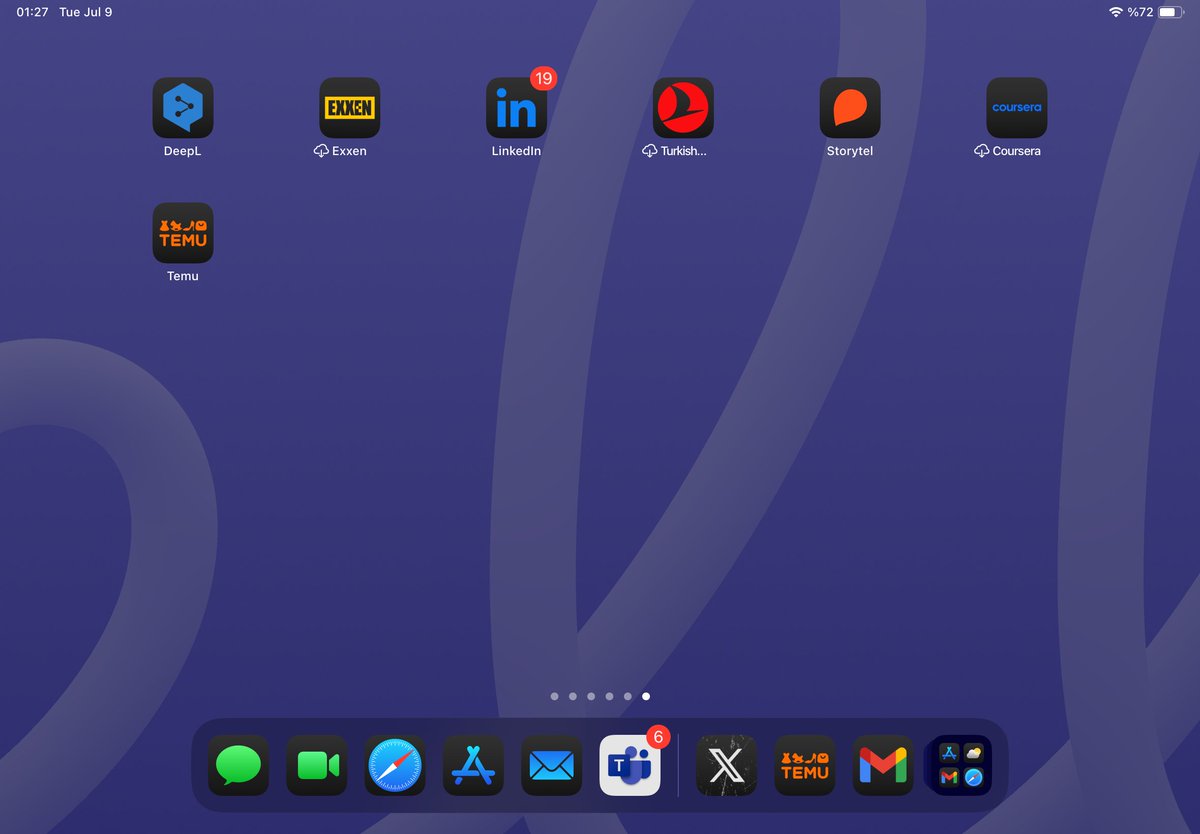Open the Temu app on home screen
The width and height of the screenshot is (1200, 834).
pyautogui.click(x=183, y=233)
